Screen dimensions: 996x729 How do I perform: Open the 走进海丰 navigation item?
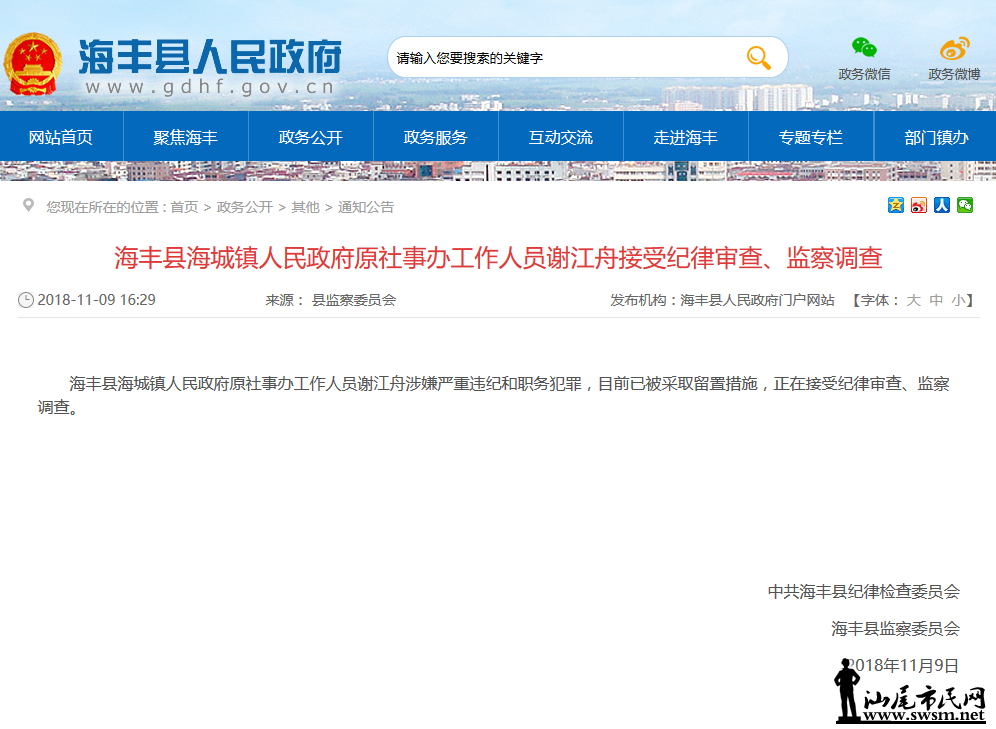click(686, 137)
